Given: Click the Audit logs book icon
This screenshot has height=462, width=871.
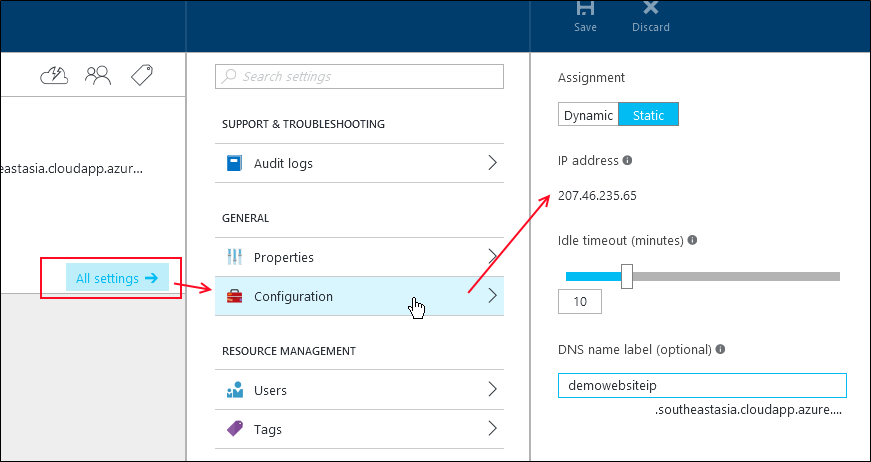Looking at the screenshot, I should point(234,163).
